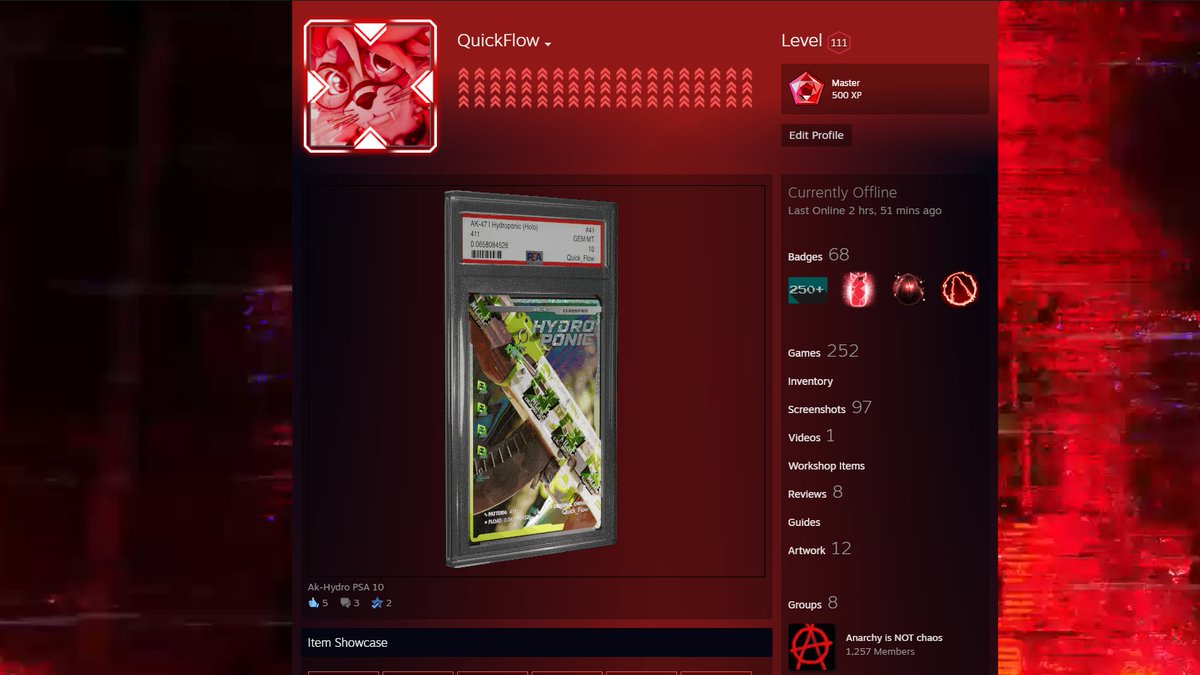
Task: Click the comments speech bubble icon
Action: pyautogui.click(x=345, y=603)
